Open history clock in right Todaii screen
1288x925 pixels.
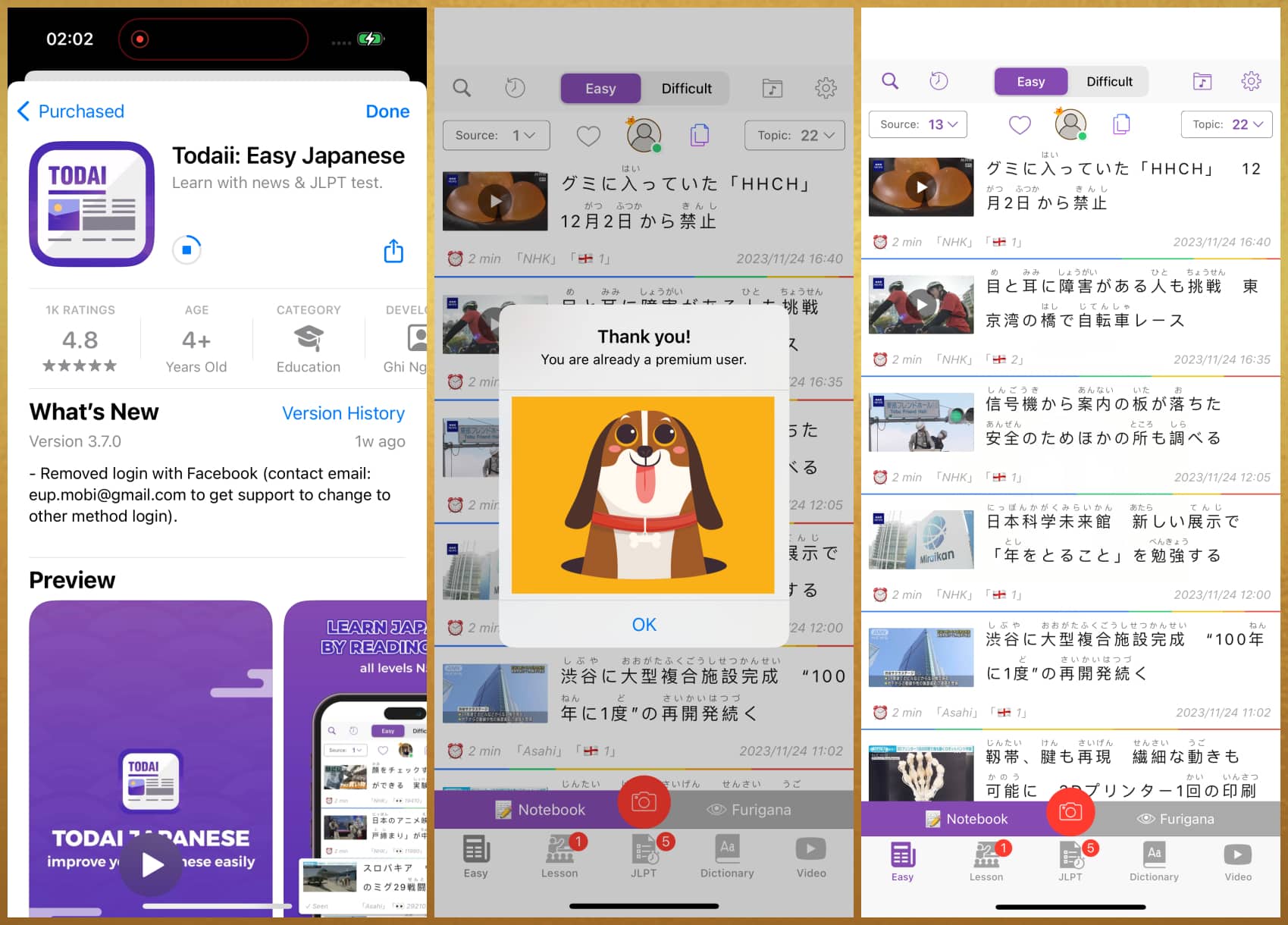939,81
